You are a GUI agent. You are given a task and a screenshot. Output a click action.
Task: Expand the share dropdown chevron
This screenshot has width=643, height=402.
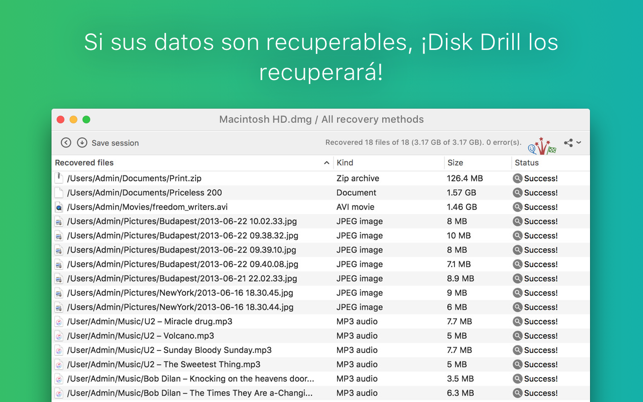point(579,142)
